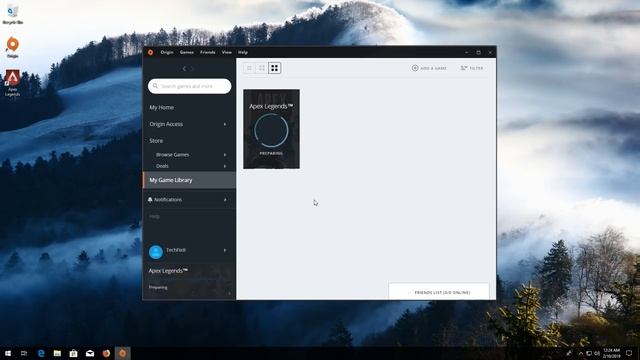
Task: Minimize the Origin window
Action: coord(467,52)
